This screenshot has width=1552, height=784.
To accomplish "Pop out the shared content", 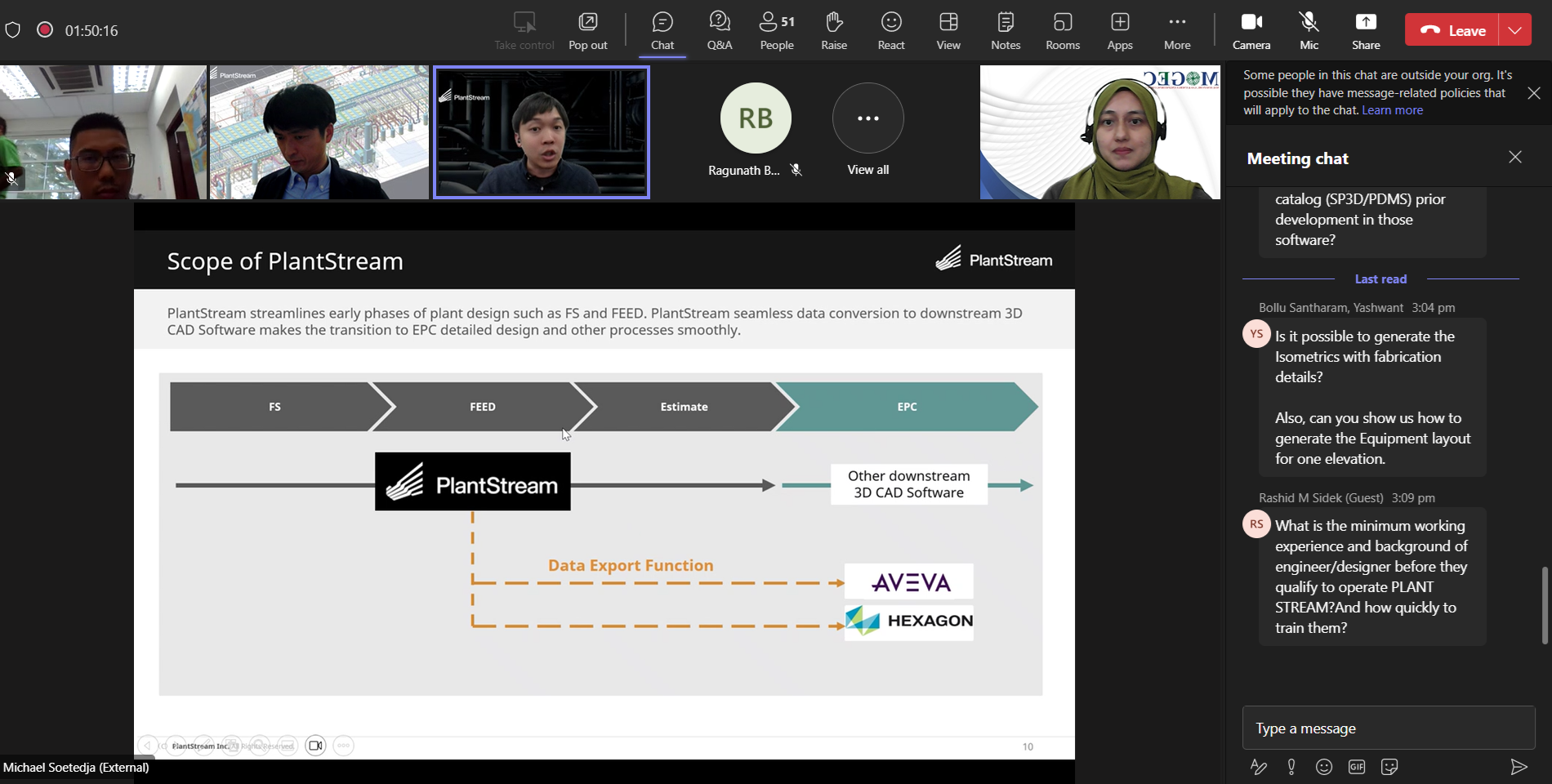I will pos(588,30).
